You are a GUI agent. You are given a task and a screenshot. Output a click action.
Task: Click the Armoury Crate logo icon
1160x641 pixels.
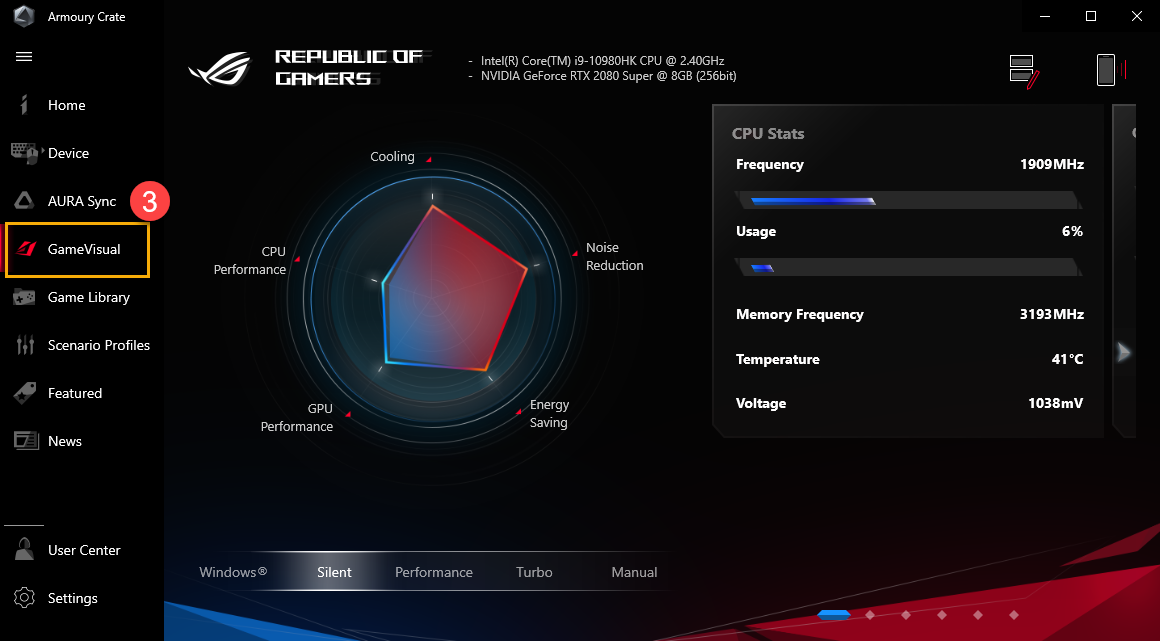coord(24,16)
